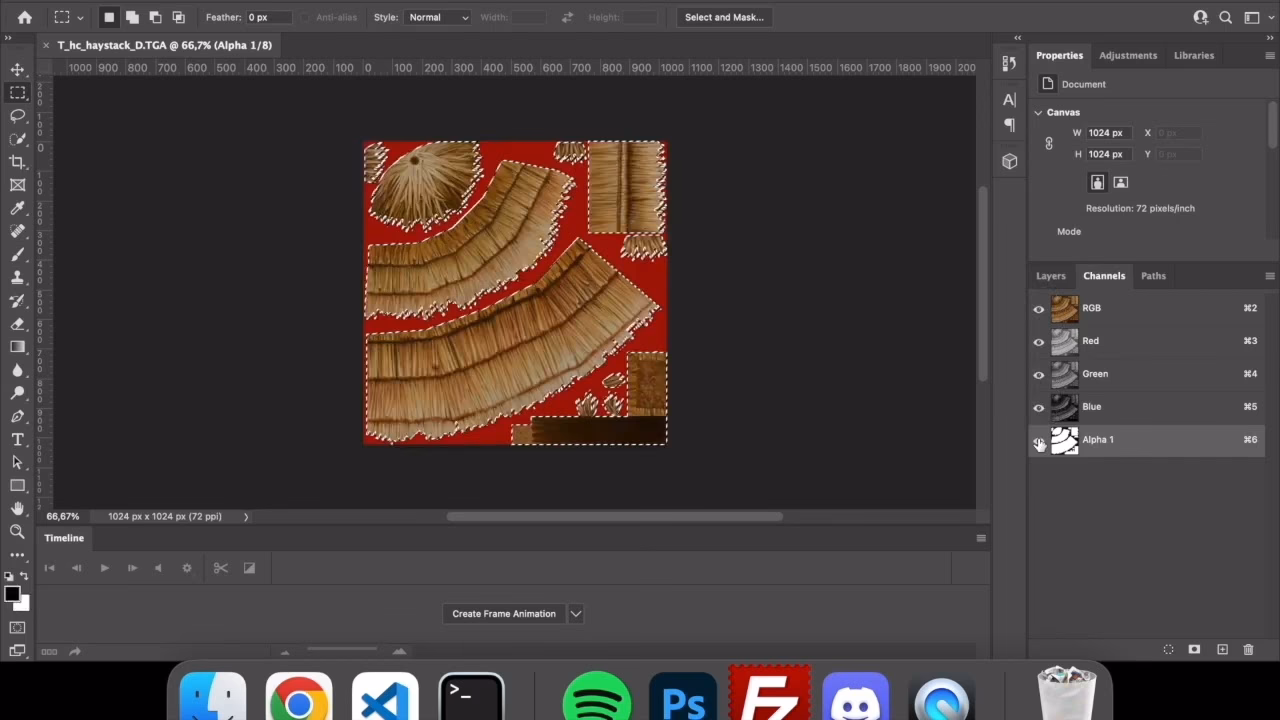Switch to the Layers tab
The image size is (1280, 720).
[1050, 276]
